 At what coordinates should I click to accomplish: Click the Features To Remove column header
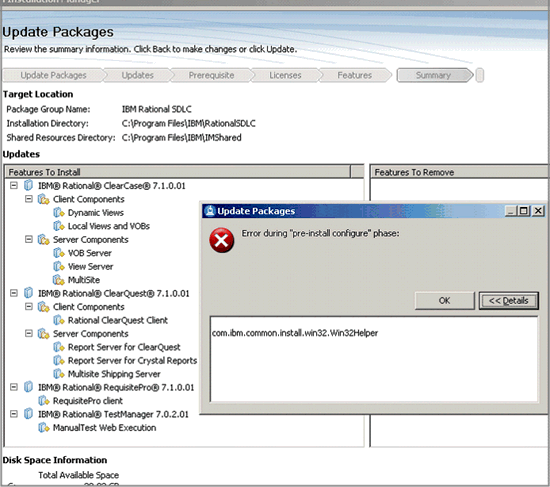(460, 172)
